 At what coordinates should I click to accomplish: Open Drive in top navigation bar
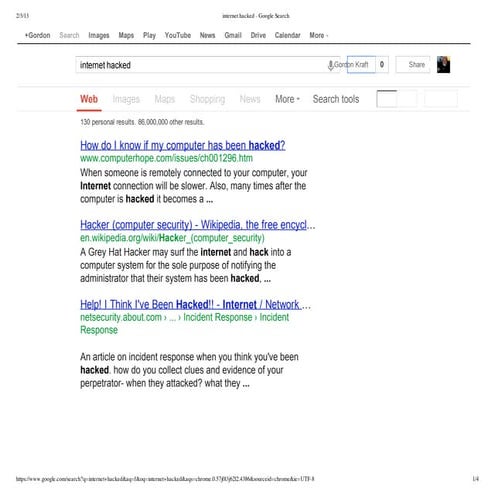[x=258, y=35]
